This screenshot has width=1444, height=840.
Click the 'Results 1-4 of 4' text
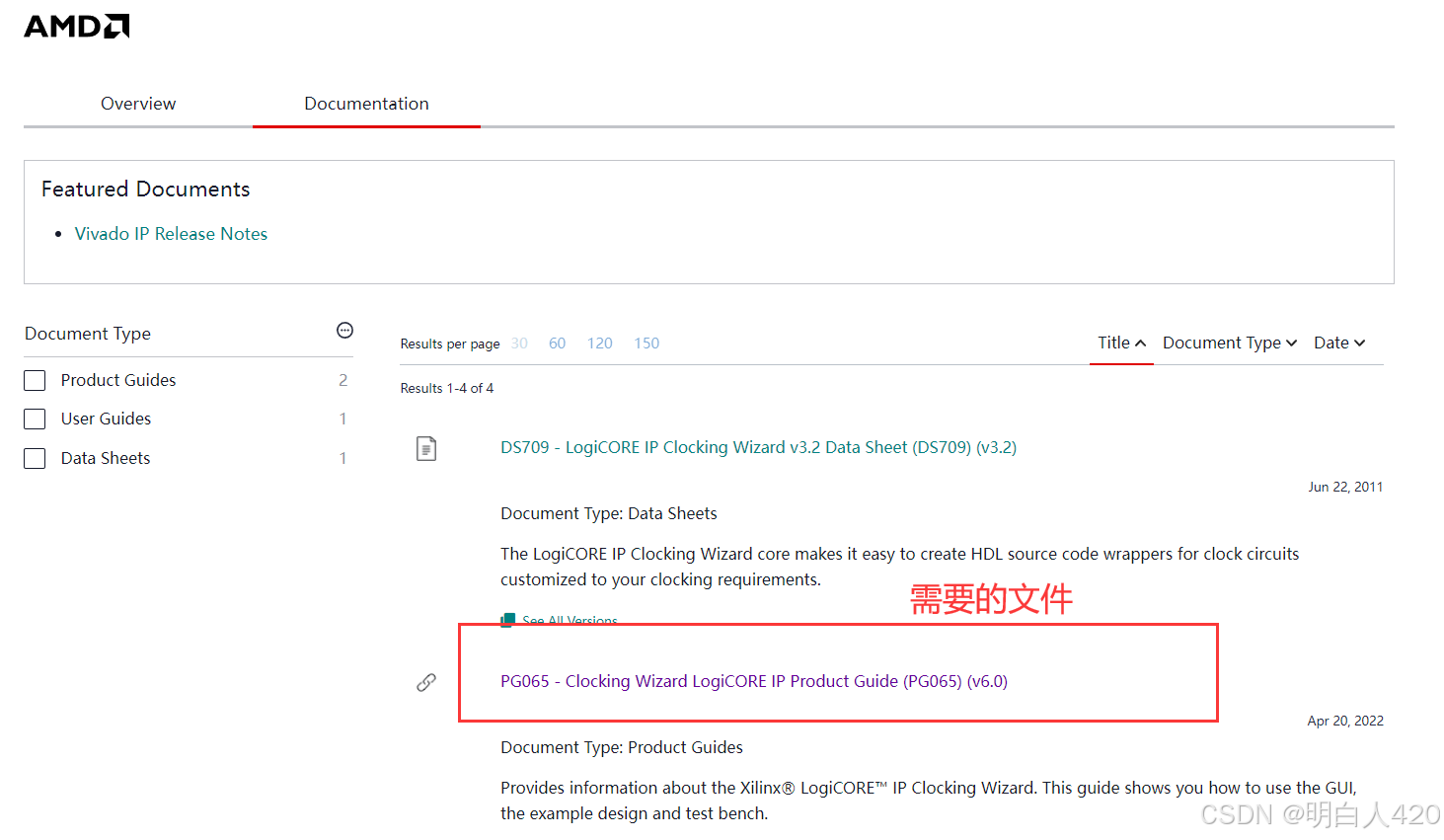(x=446, y=388)
